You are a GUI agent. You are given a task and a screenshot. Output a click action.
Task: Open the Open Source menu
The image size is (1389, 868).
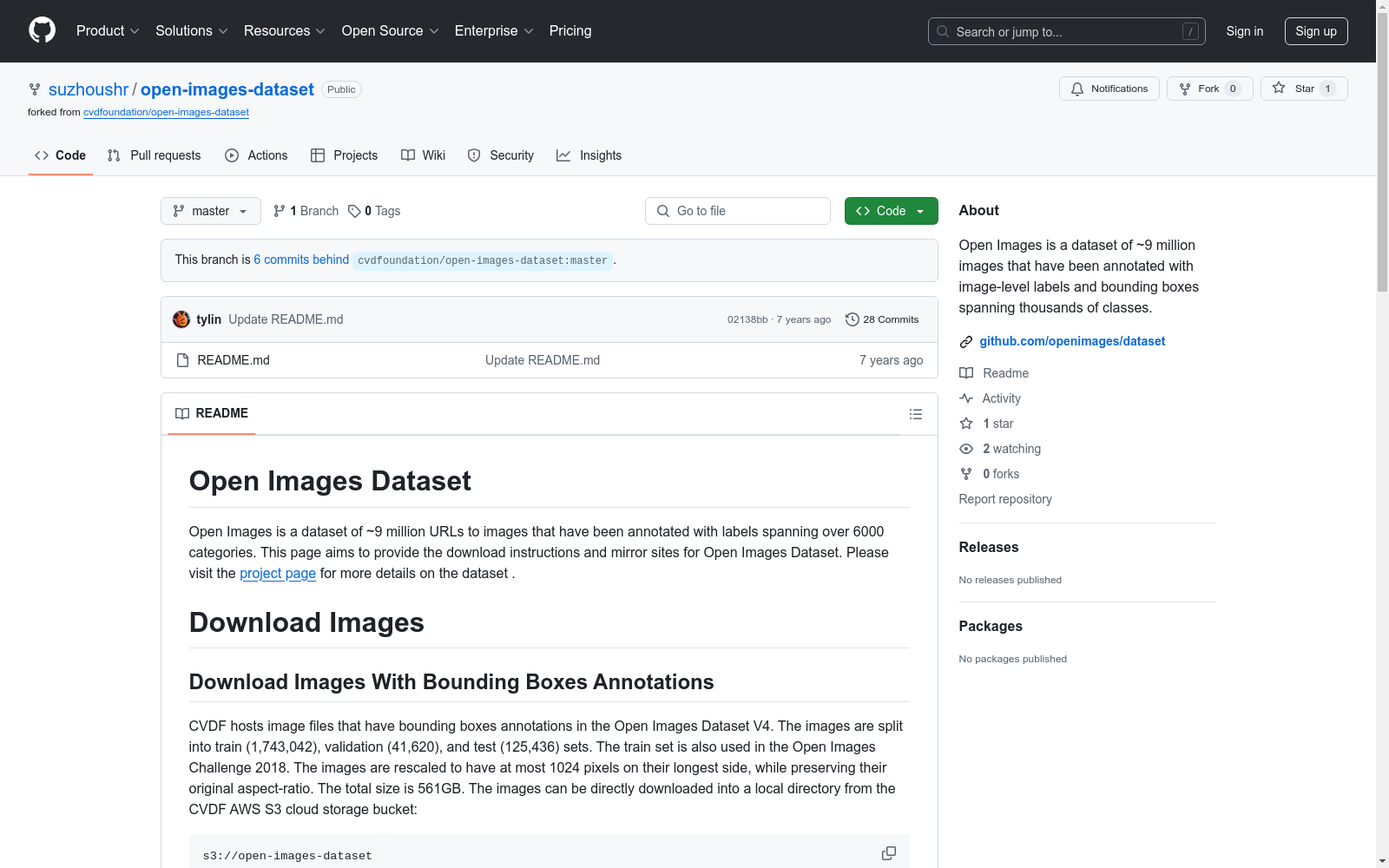coord(390,31)
